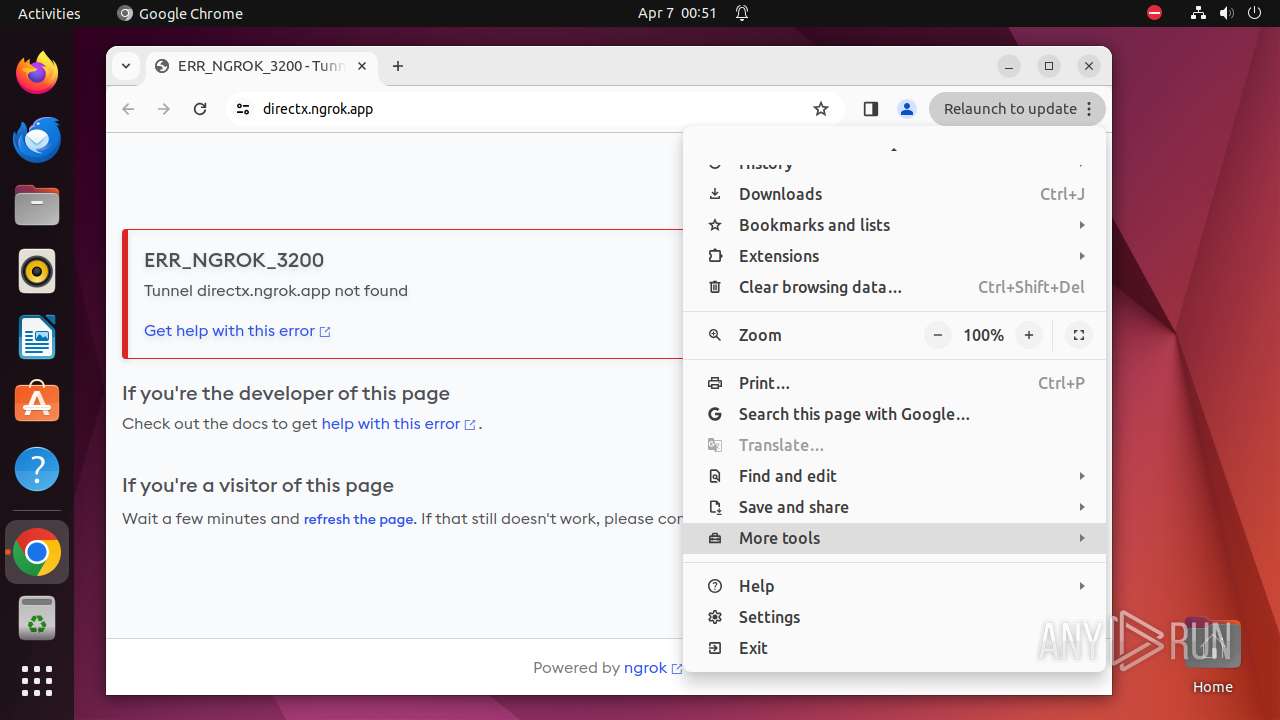Open the Activities overview
1280x720 pixels.
coord(49,13)
